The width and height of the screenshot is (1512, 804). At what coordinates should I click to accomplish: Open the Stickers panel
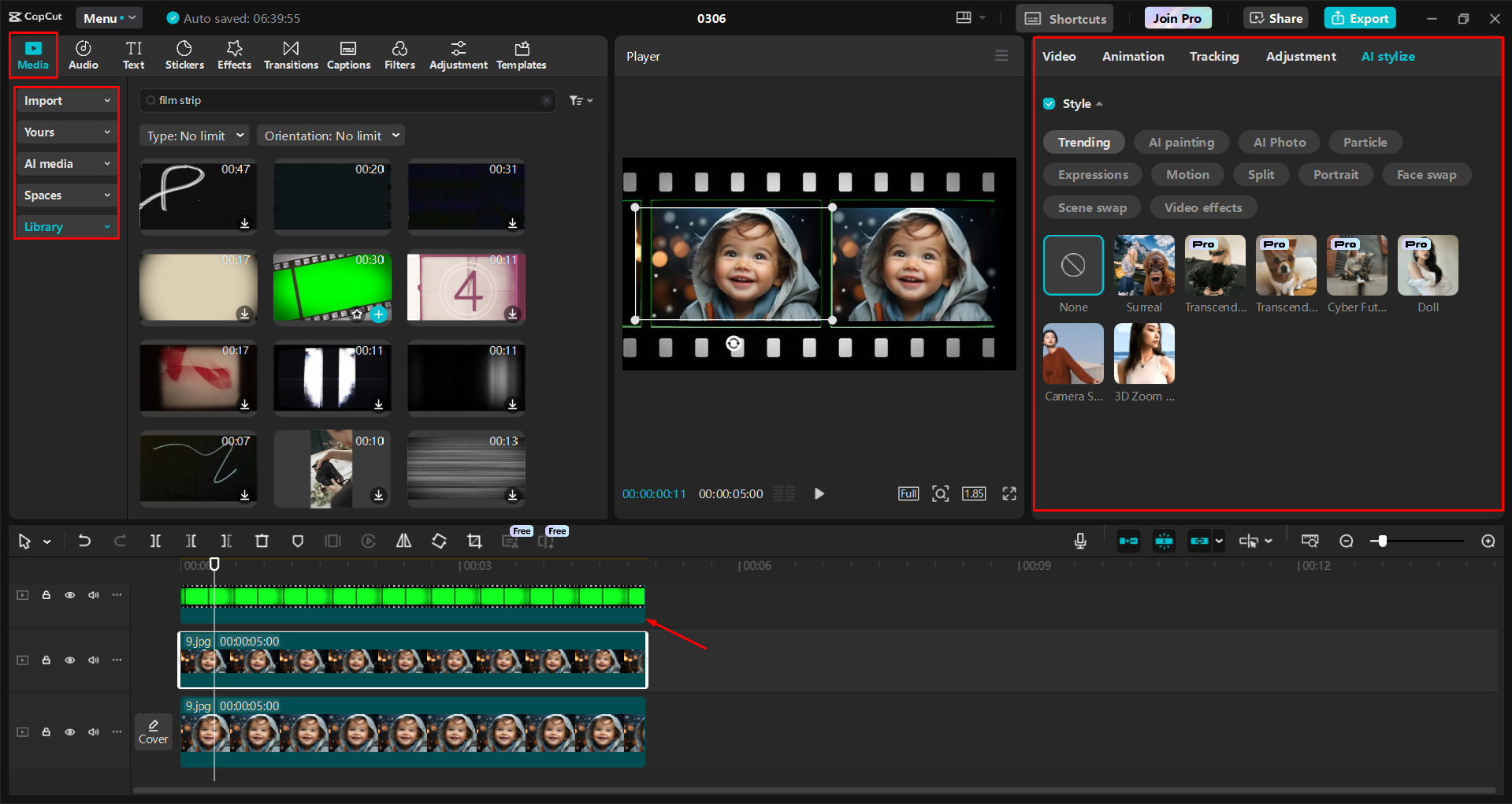tap(184, 54)
